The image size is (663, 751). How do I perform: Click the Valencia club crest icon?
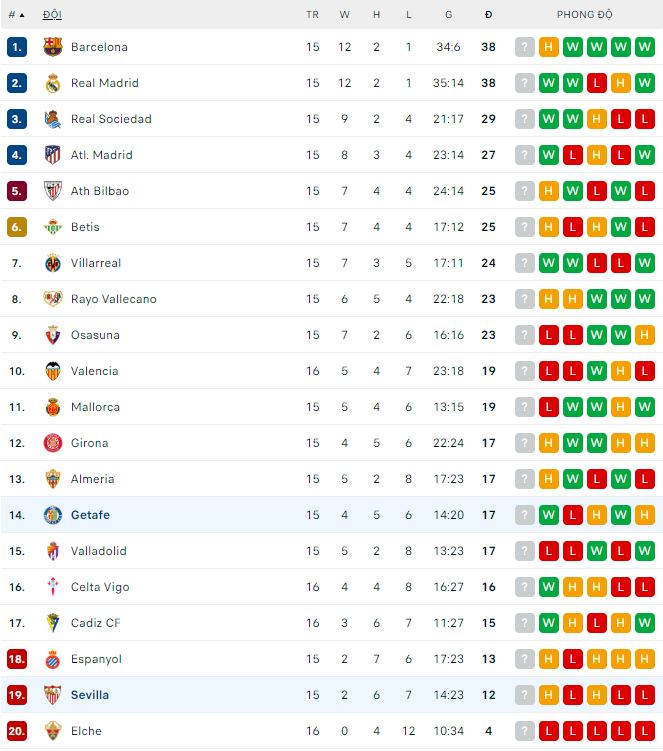(x=53, y=371)
